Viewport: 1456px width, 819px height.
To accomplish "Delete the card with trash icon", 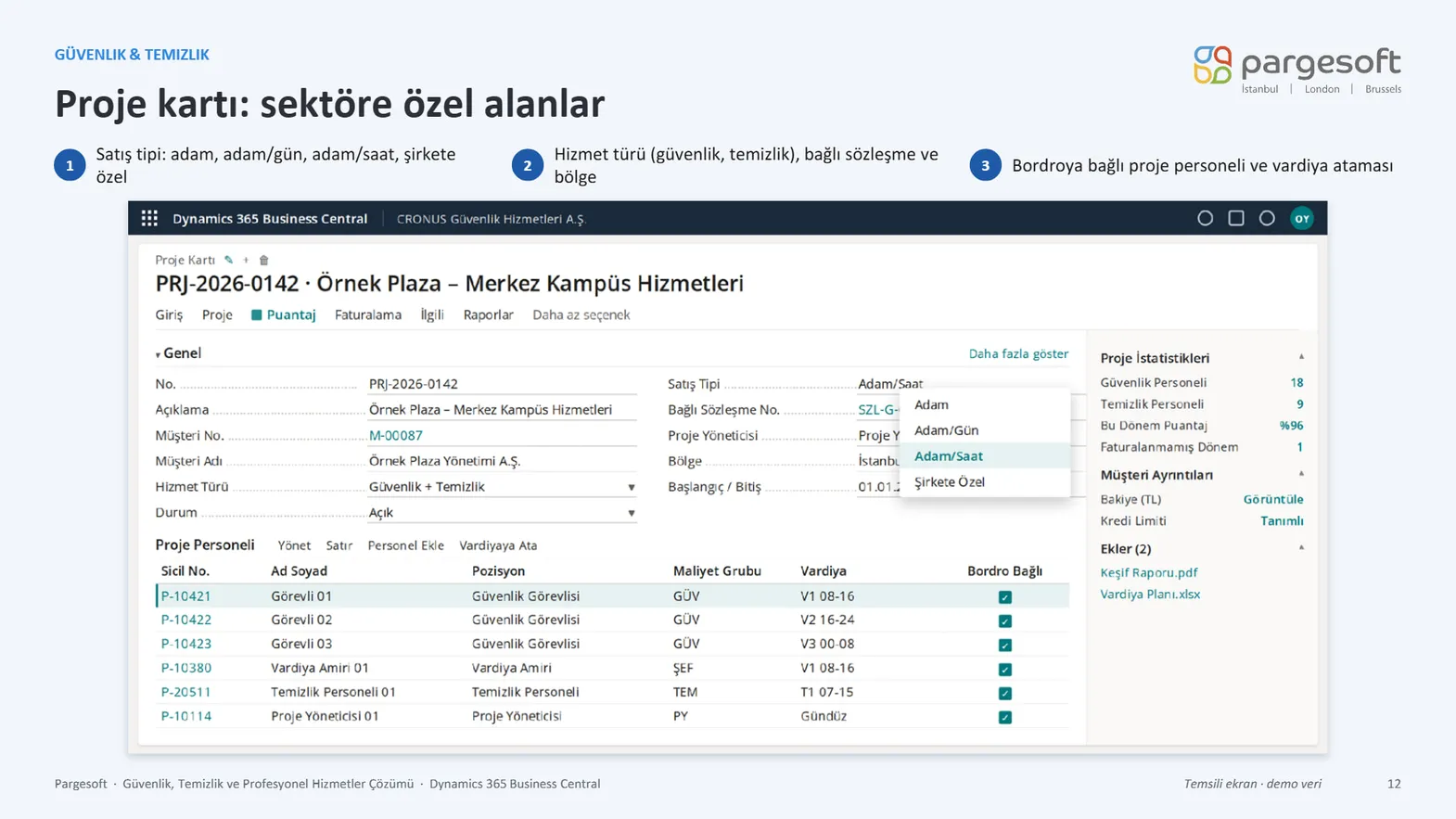I will point(263,260).
